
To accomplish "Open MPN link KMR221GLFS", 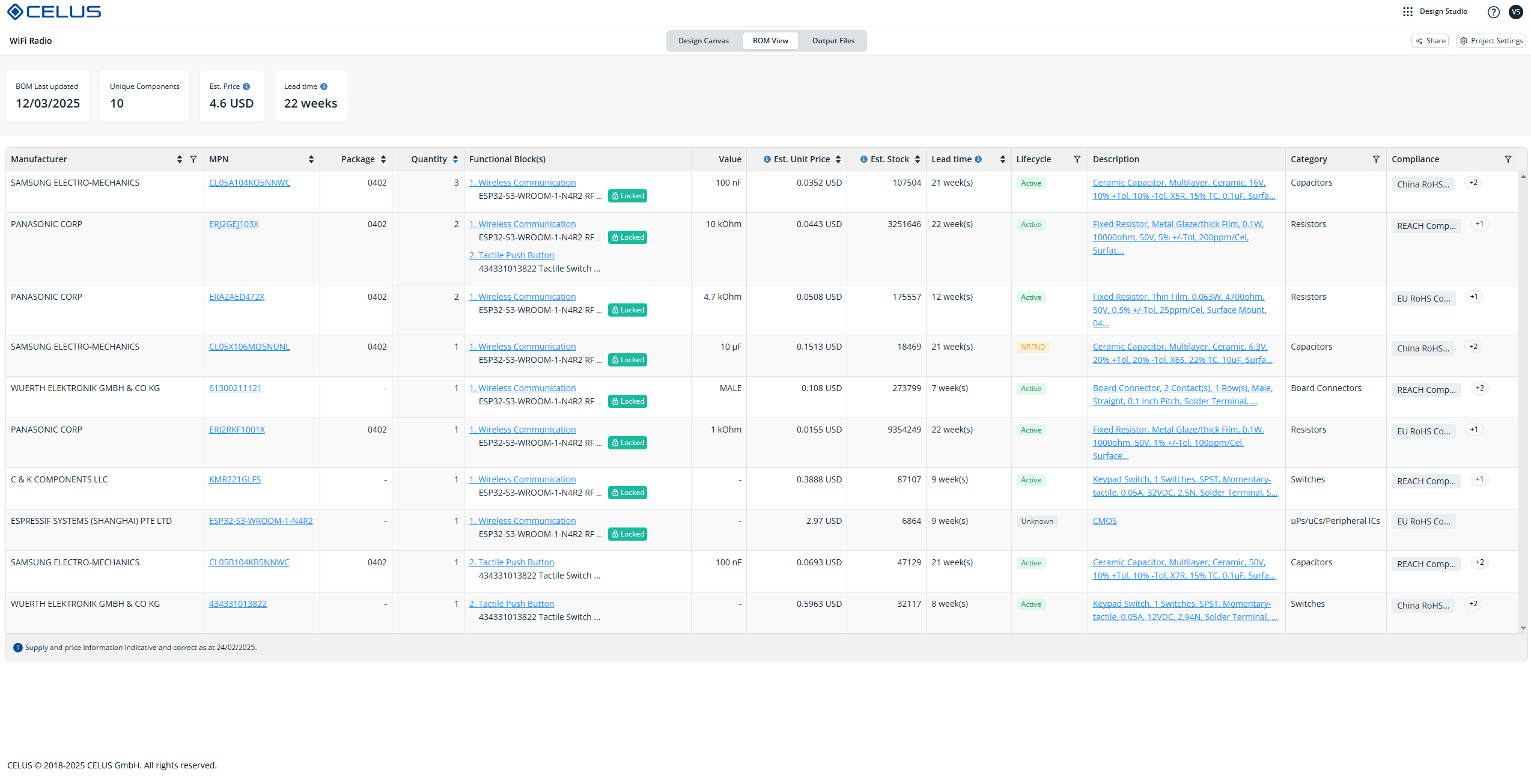I will [x=235, y=479].
